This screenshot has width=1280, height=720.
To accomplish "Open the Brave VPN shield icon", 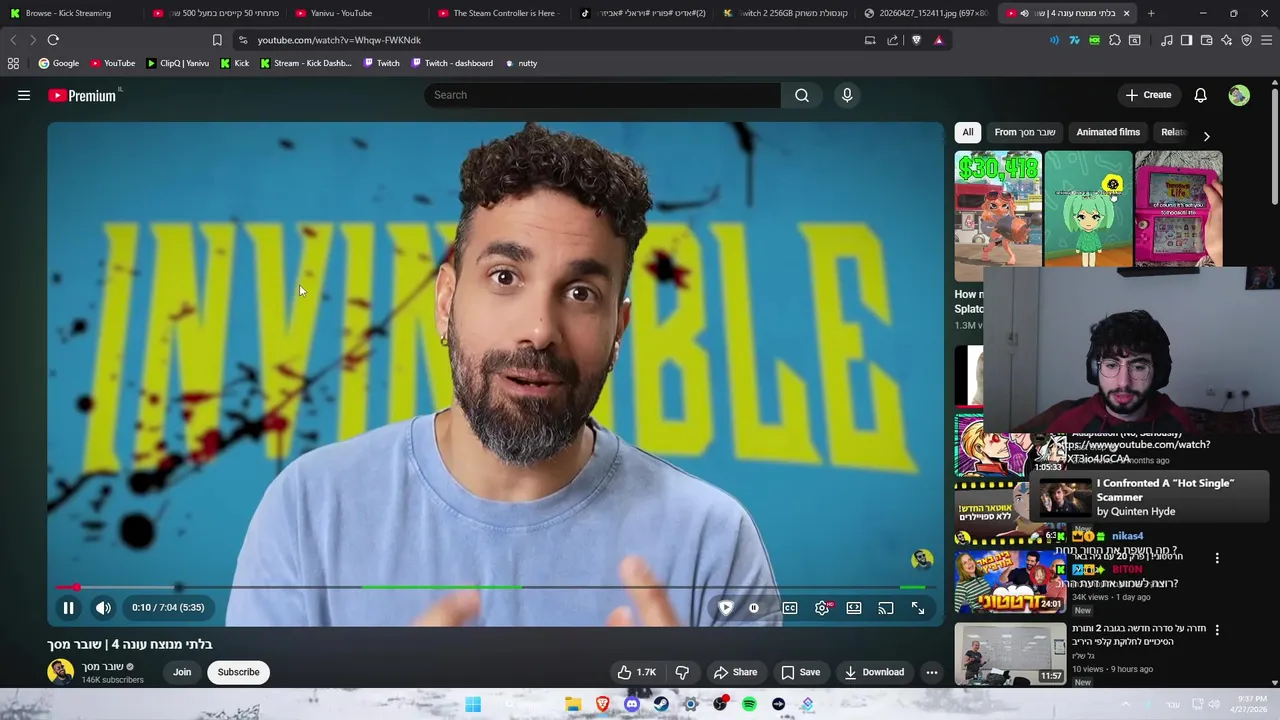I will pyautogui.click(x=1246, y=40).
